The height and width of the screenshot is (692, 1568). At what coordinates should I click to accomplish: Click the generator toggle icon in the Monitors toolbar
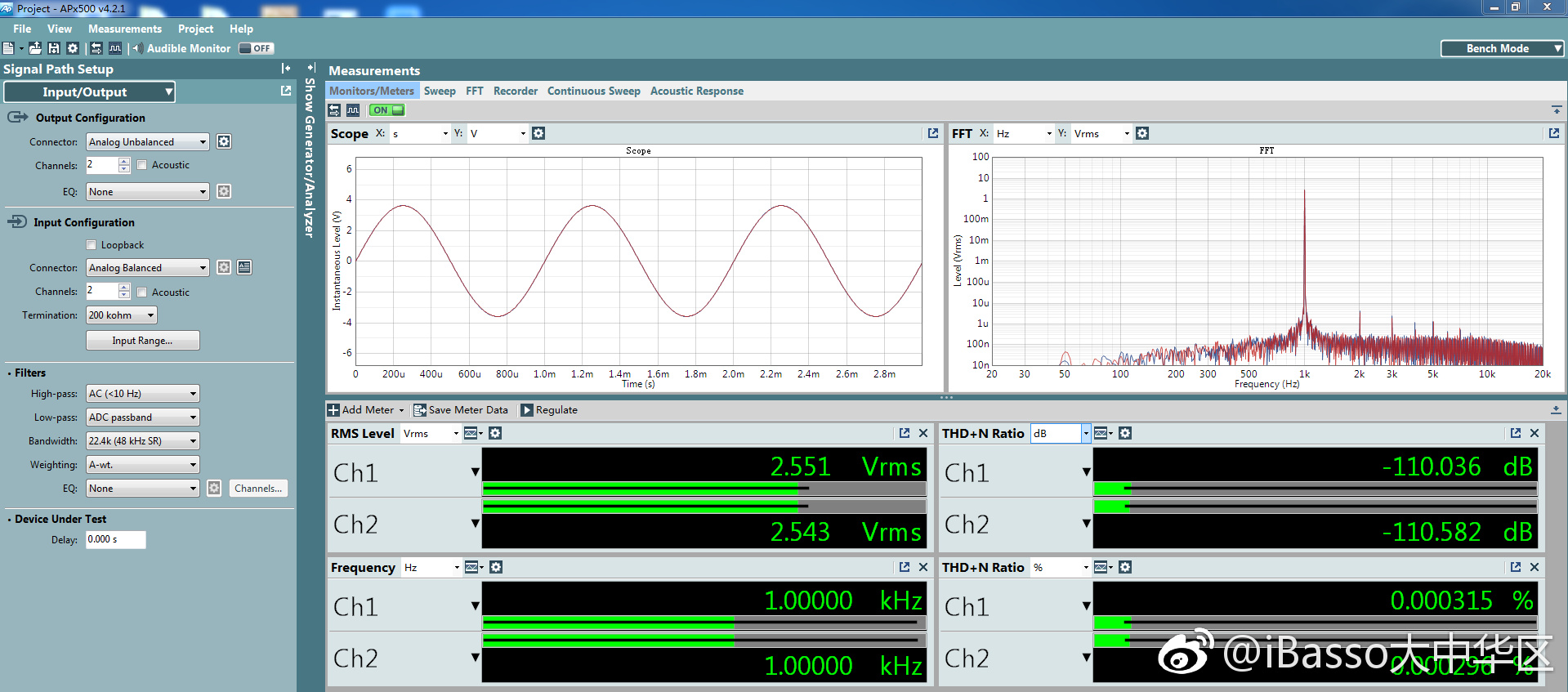[334, 109]
